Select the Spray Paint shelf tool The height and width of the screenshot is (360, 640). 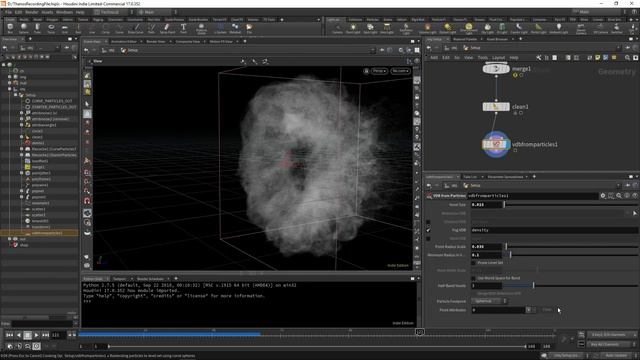167,28
